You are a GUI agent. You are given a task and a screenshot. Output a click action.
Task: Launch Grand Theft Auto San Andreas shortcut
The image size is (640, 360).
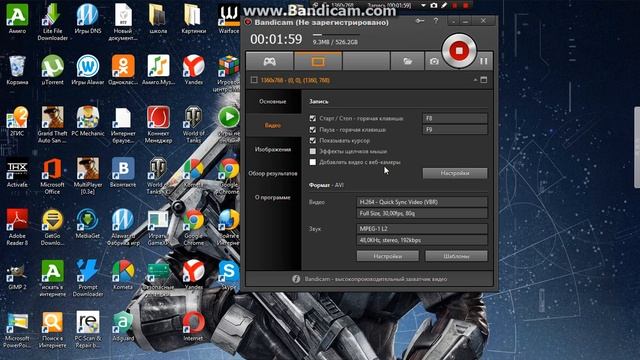52,125
